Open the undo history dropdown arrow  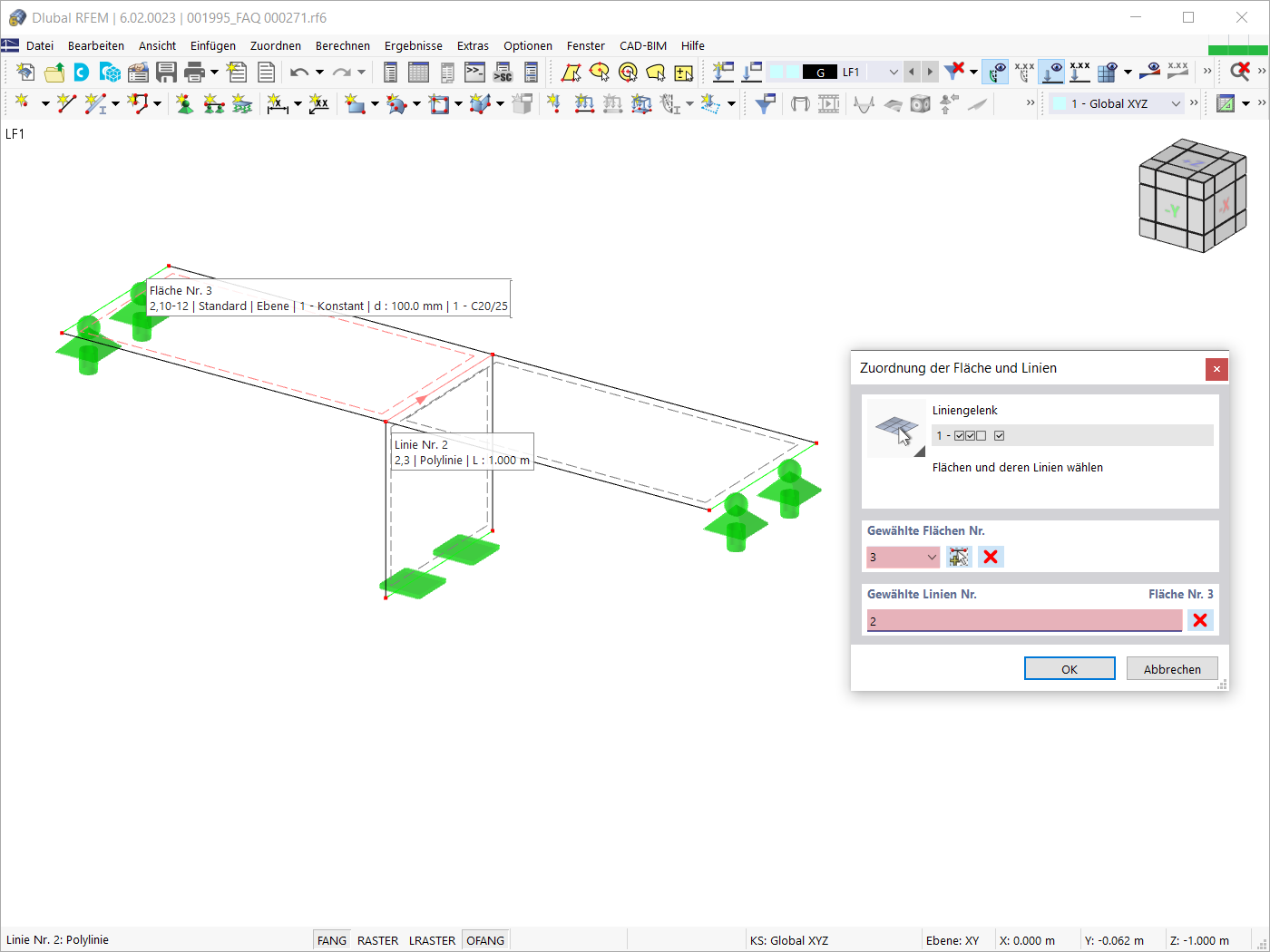click(x=319, y=72)
